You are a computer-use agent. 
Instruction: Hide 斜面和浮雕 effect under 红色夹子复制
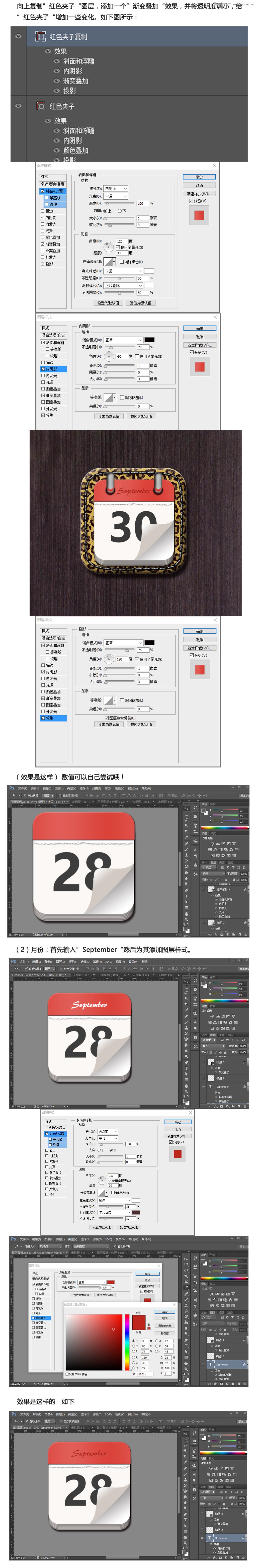pos(57,61)
